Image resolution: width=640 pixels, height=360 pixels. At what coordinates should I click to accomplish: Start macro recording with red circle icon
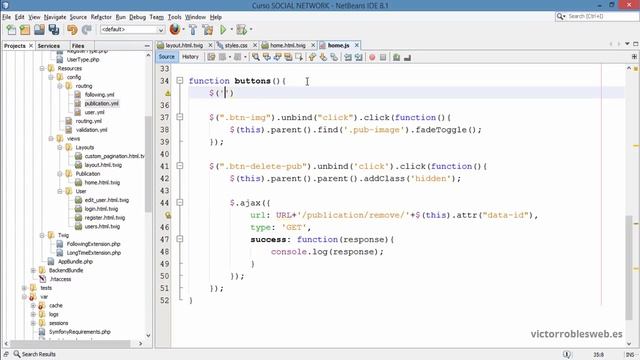click(x=372, y=58)
